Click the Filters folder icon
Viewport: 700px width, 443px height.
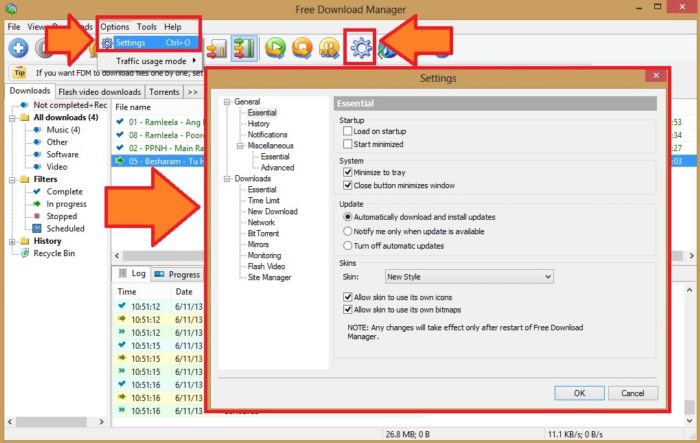(25, 179)
